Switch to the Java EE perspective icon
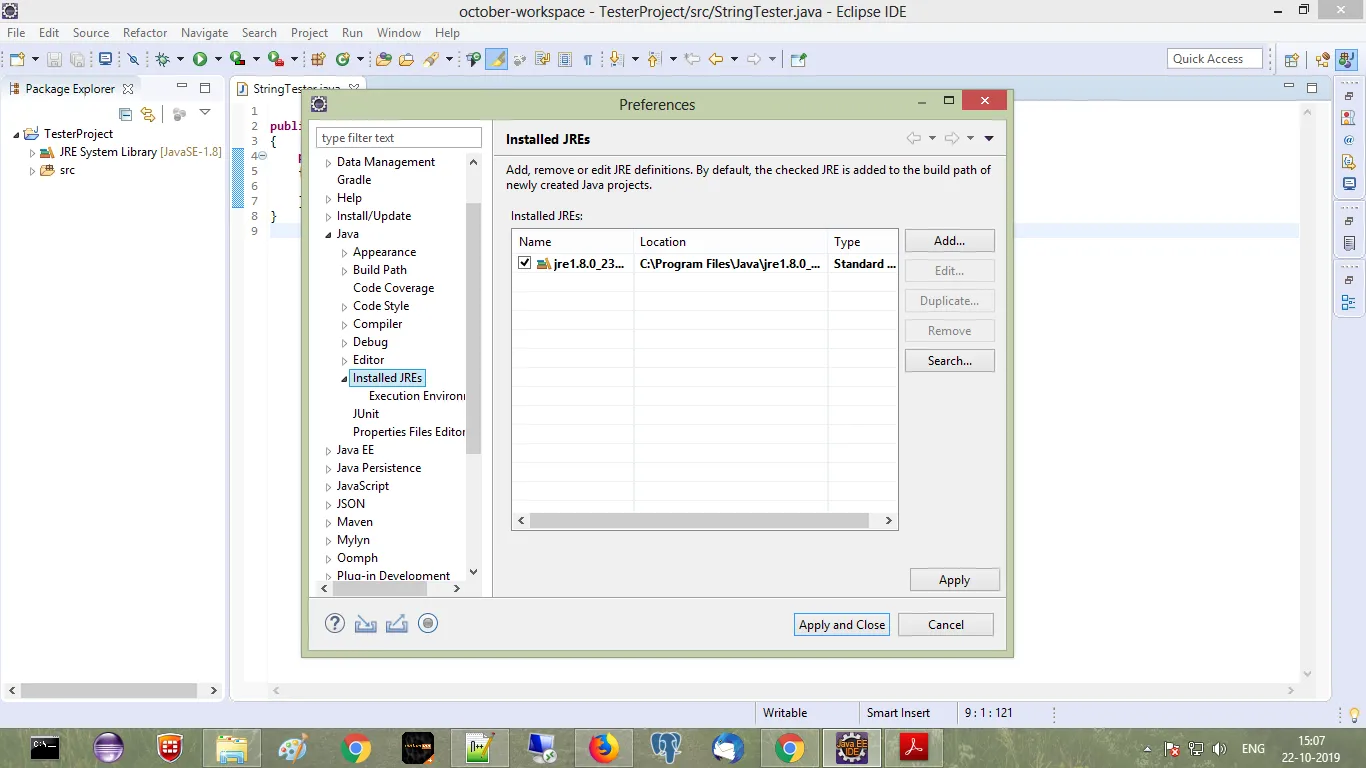1366x768 pixels. tap(1324, 60)
